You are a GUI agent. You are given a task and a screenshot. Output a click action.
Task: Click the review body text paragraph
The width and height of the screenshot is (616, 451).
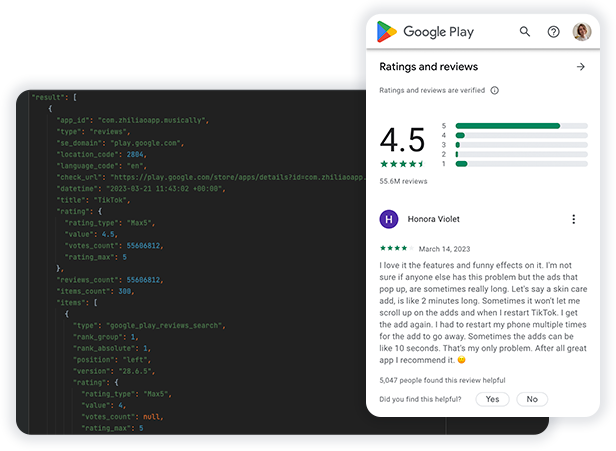pyautogui.click(x=483, y=313)
